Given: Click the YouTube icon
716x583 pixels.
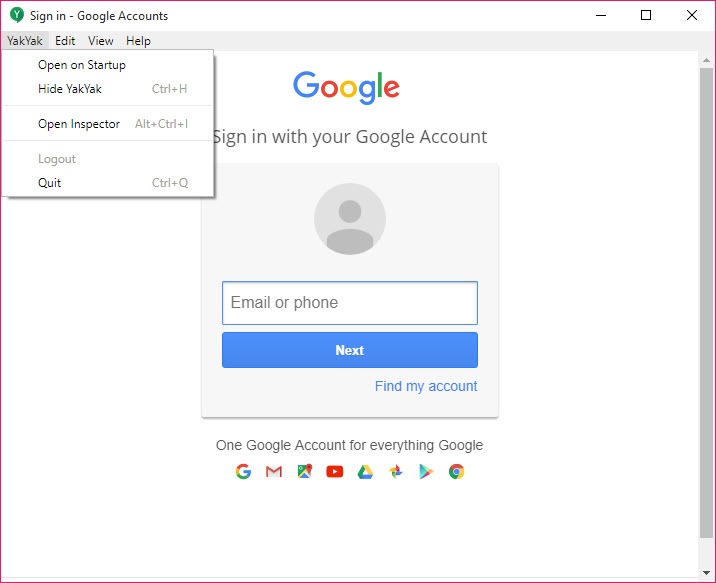Looking at the screenshot, I should tap(335, 471).
